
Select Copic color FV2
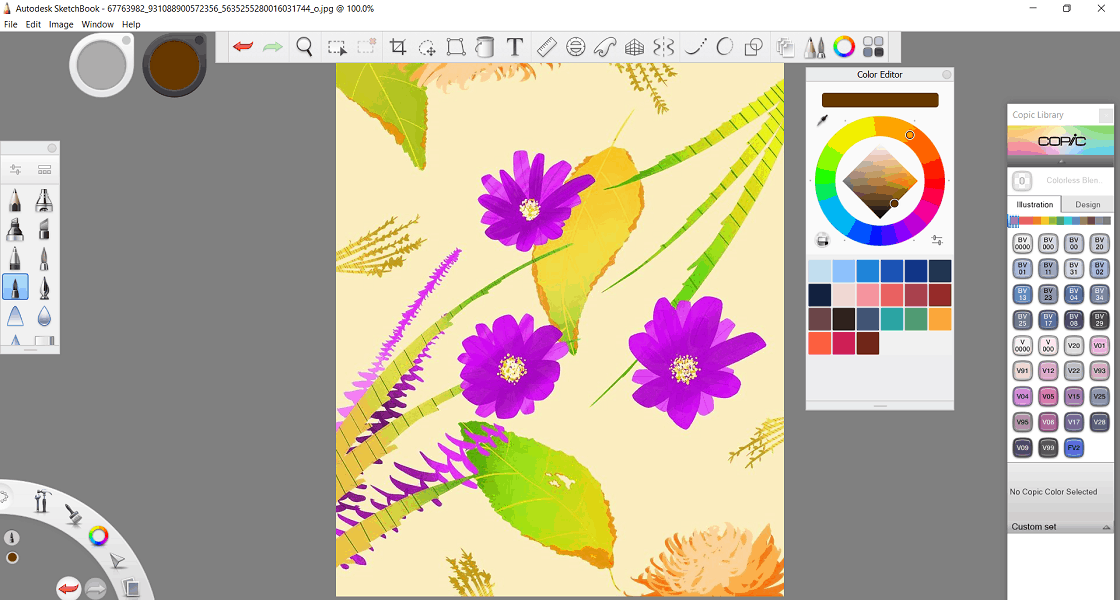[1074, 447]
